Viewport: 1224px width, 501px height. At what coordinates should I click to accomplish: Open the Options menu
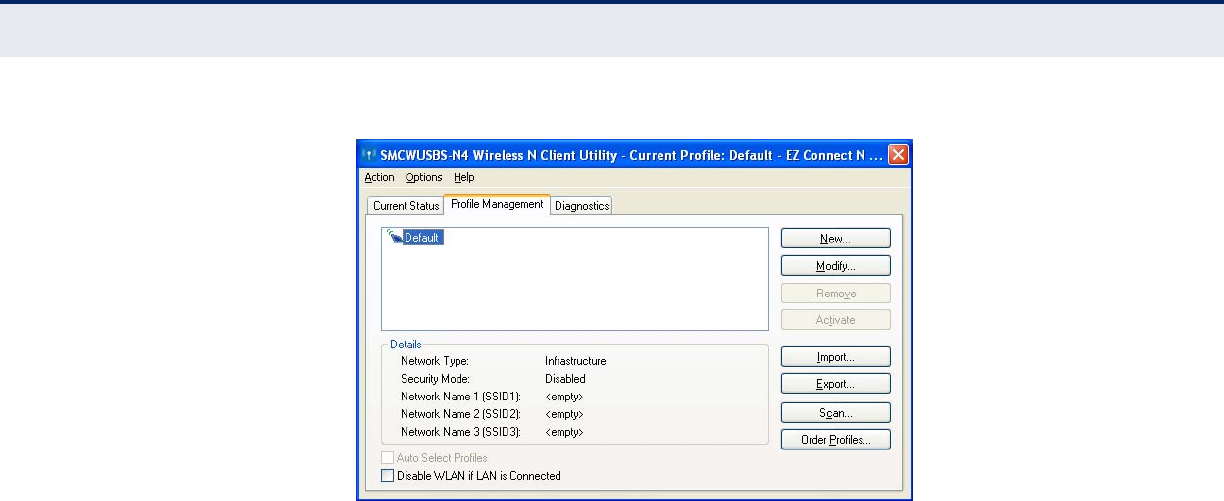pyautogui.click(x=424, y=177)
